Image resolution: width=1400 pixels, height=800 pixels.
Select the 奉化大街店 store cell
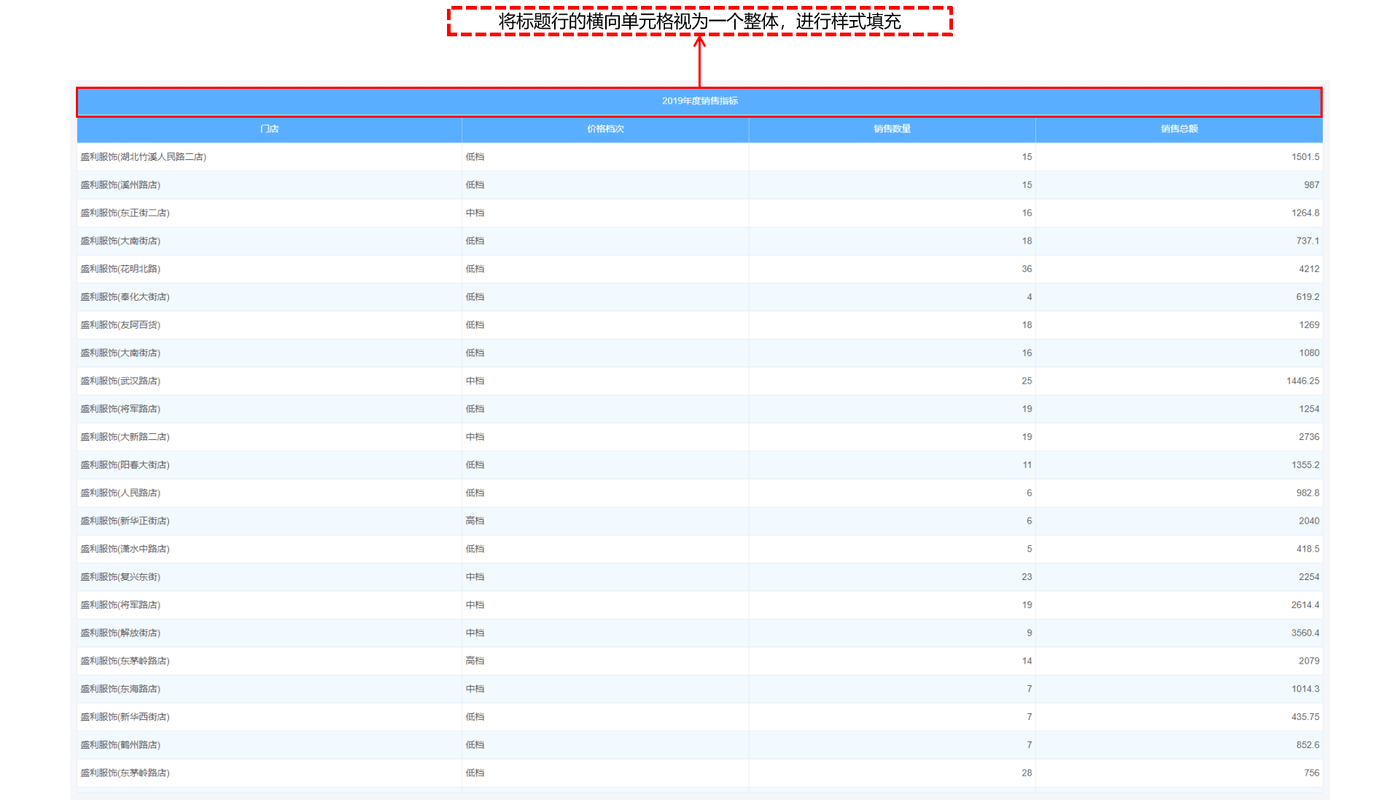tap(125, 297)
